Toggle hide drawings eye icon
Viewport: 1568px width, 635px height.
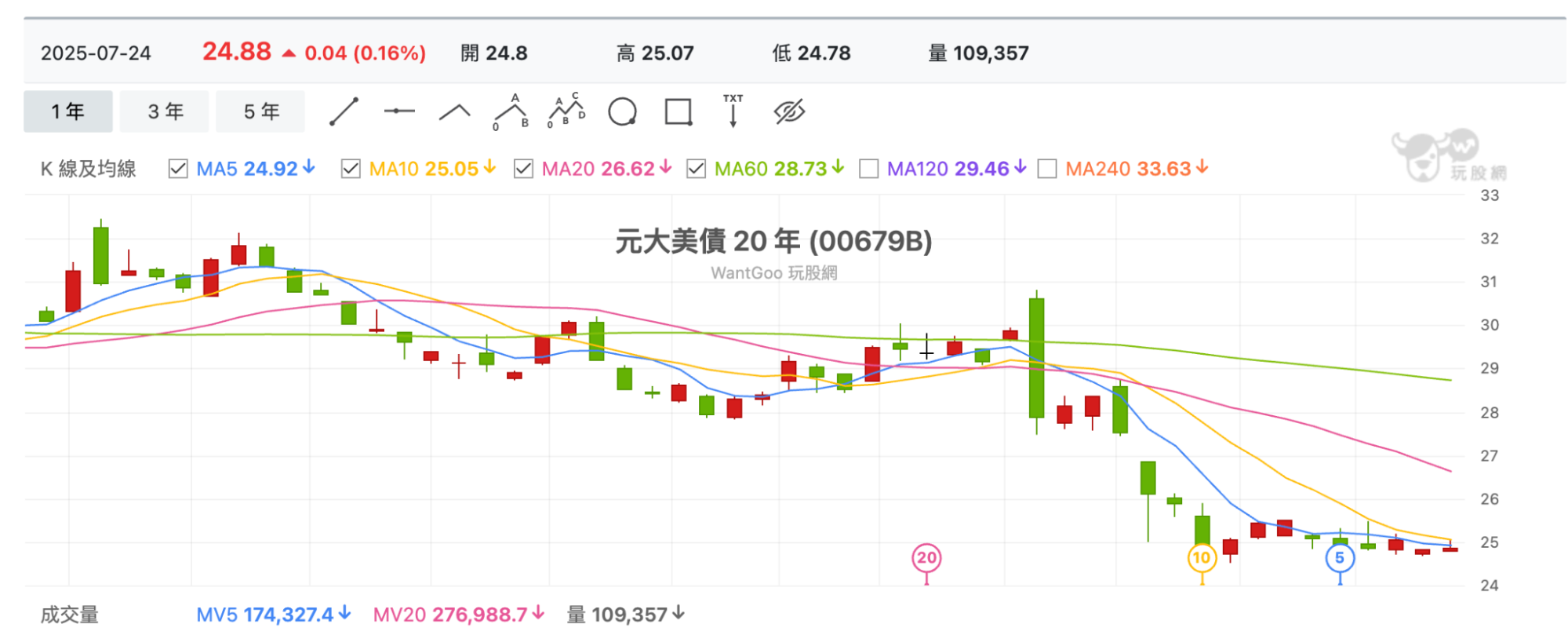[x=789, y=111]
